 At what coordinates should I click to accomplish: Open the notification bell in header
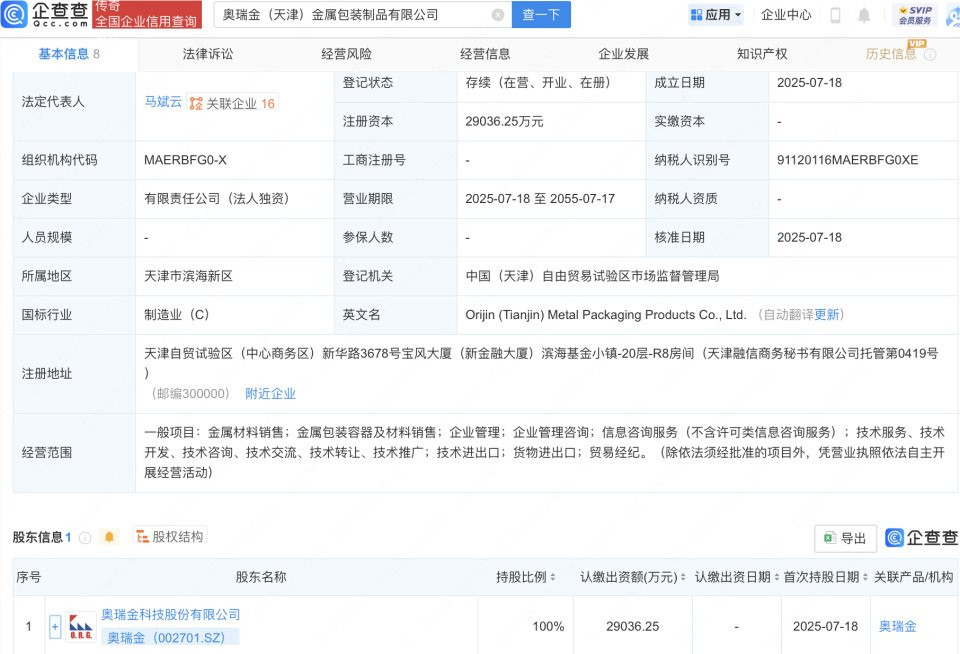pos(864,15)
